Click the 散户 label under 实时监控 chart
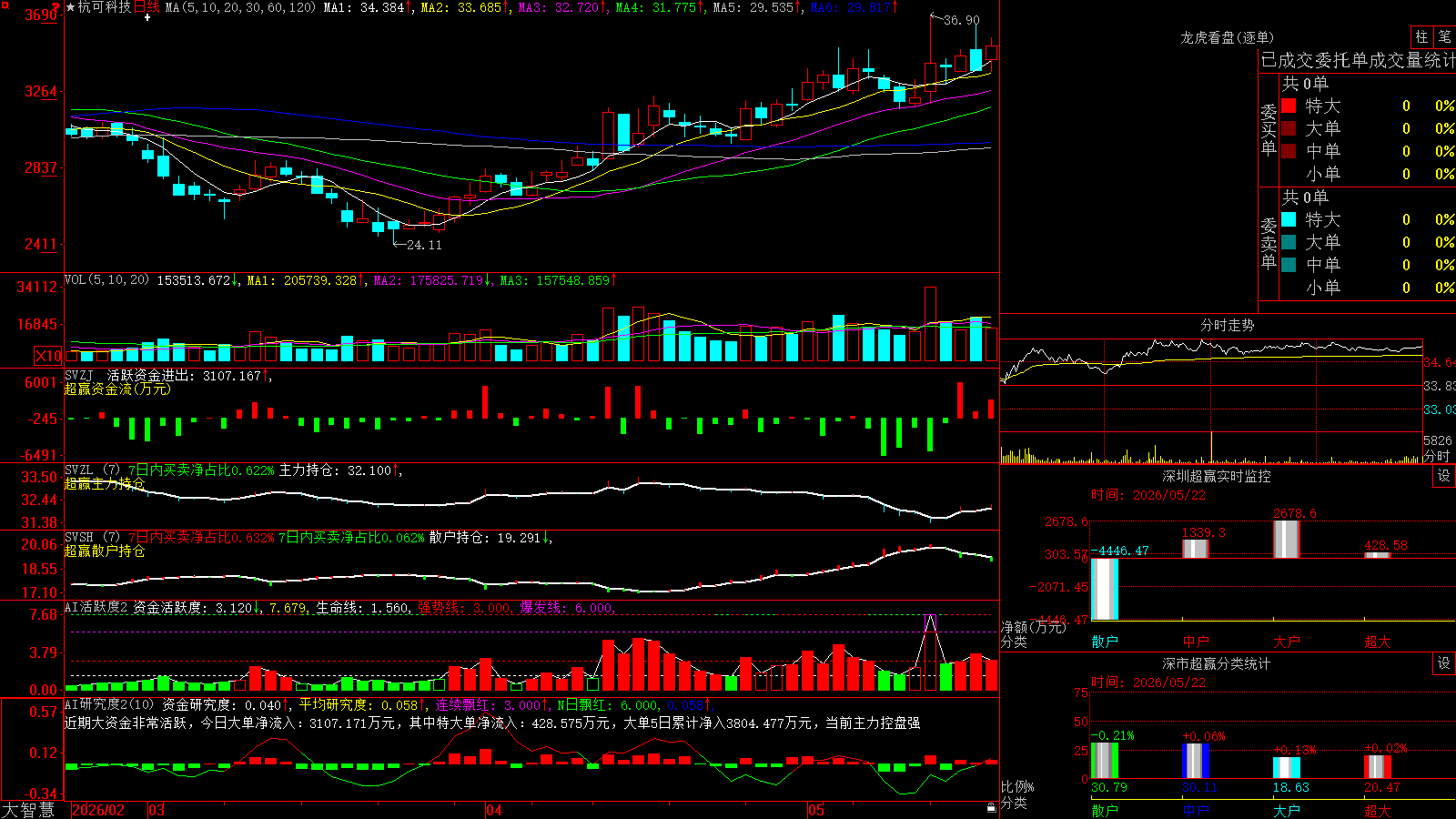1456x819 pixels. 1105,642
